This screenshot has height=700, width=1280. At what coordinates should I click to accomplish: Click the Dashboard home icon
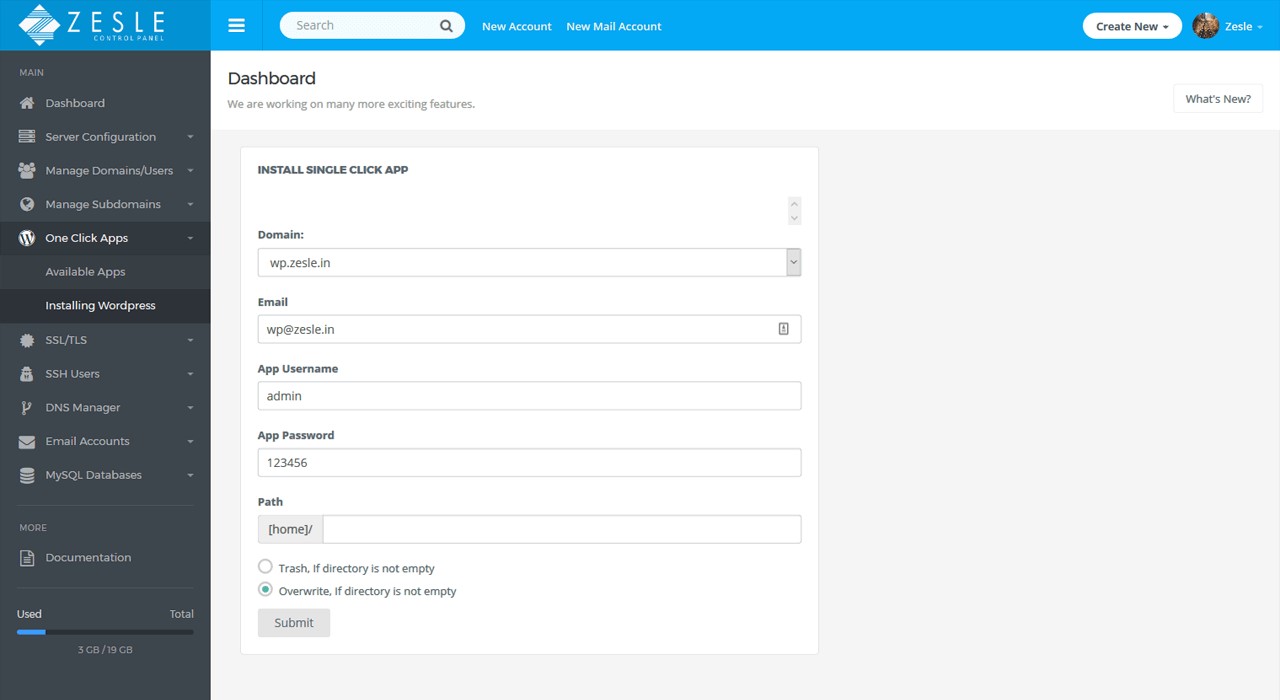click(x=27, y=103)
